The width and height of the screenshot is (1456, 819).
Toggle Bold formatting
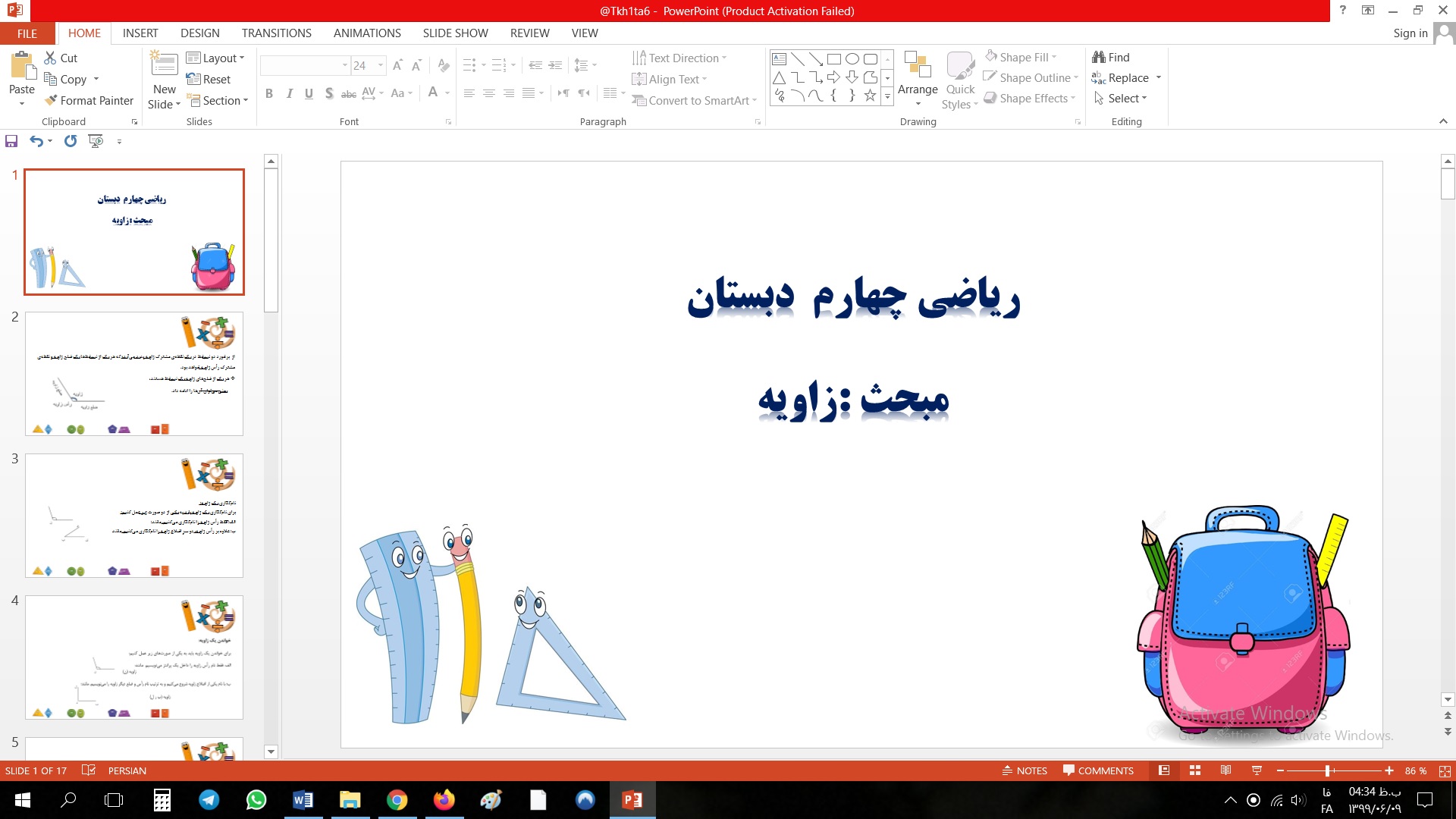click(269, 93)
